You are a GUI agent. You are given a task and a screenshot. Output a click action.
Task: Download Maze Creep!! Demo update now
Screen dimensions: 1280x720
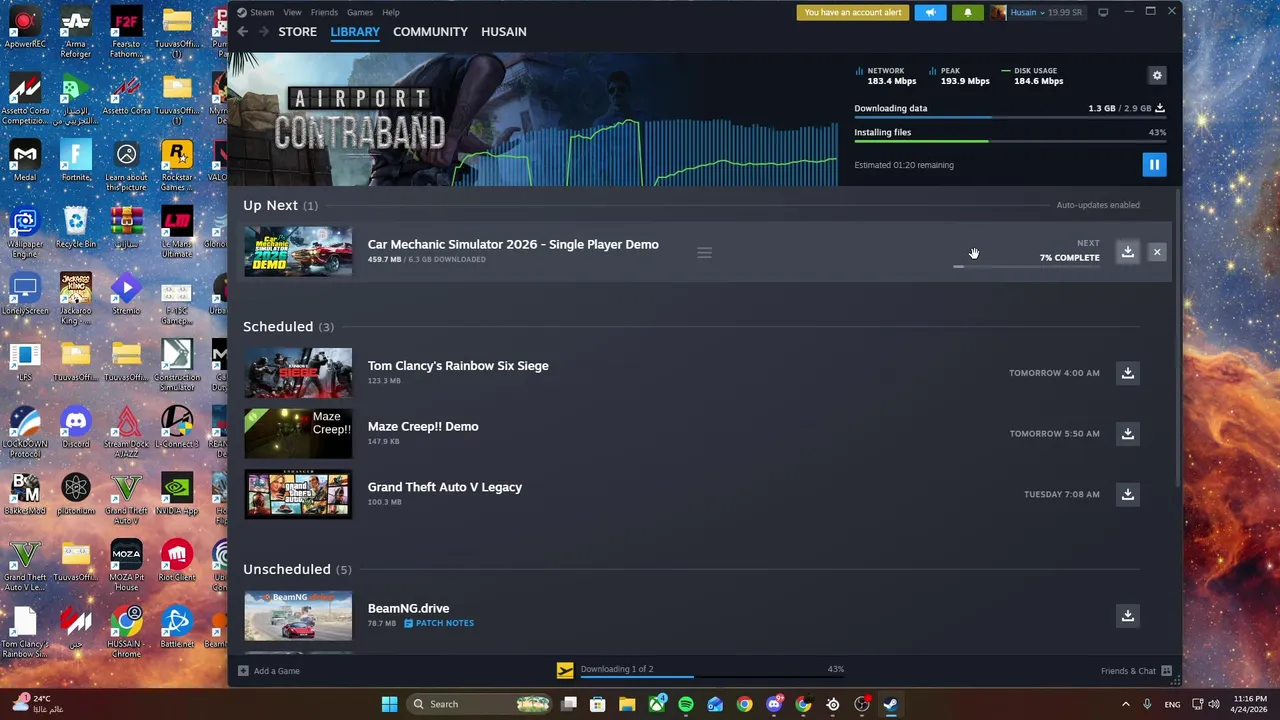pos(1127,434)
